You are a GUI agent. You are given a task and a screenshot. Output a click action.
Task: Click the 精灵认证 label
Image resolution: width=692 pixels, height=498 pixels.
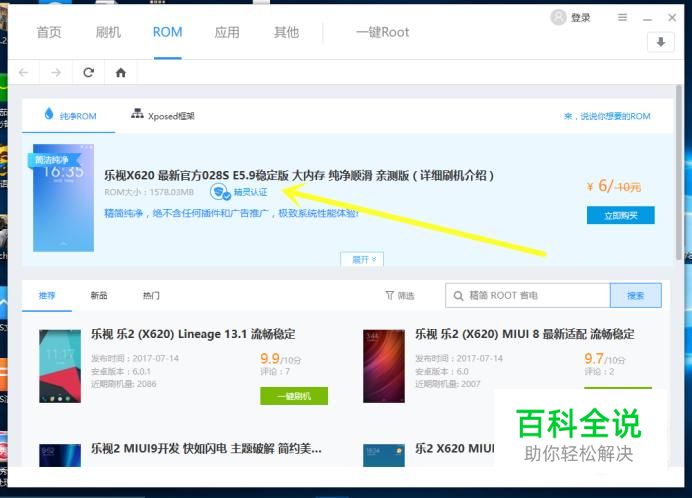250,192
